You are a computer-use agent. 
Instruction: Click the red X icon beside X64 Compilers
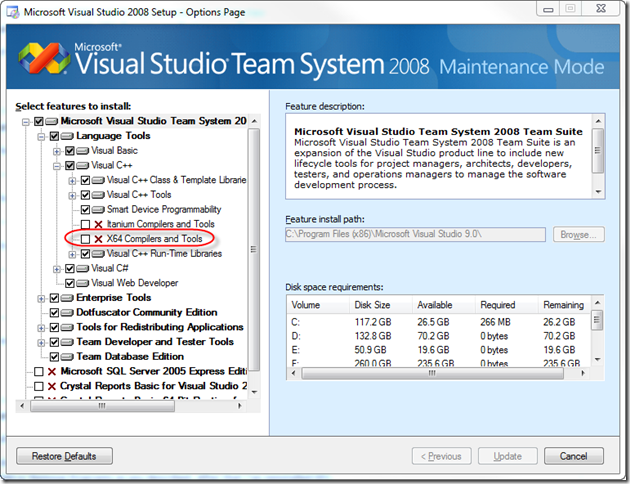pos(98,239)
